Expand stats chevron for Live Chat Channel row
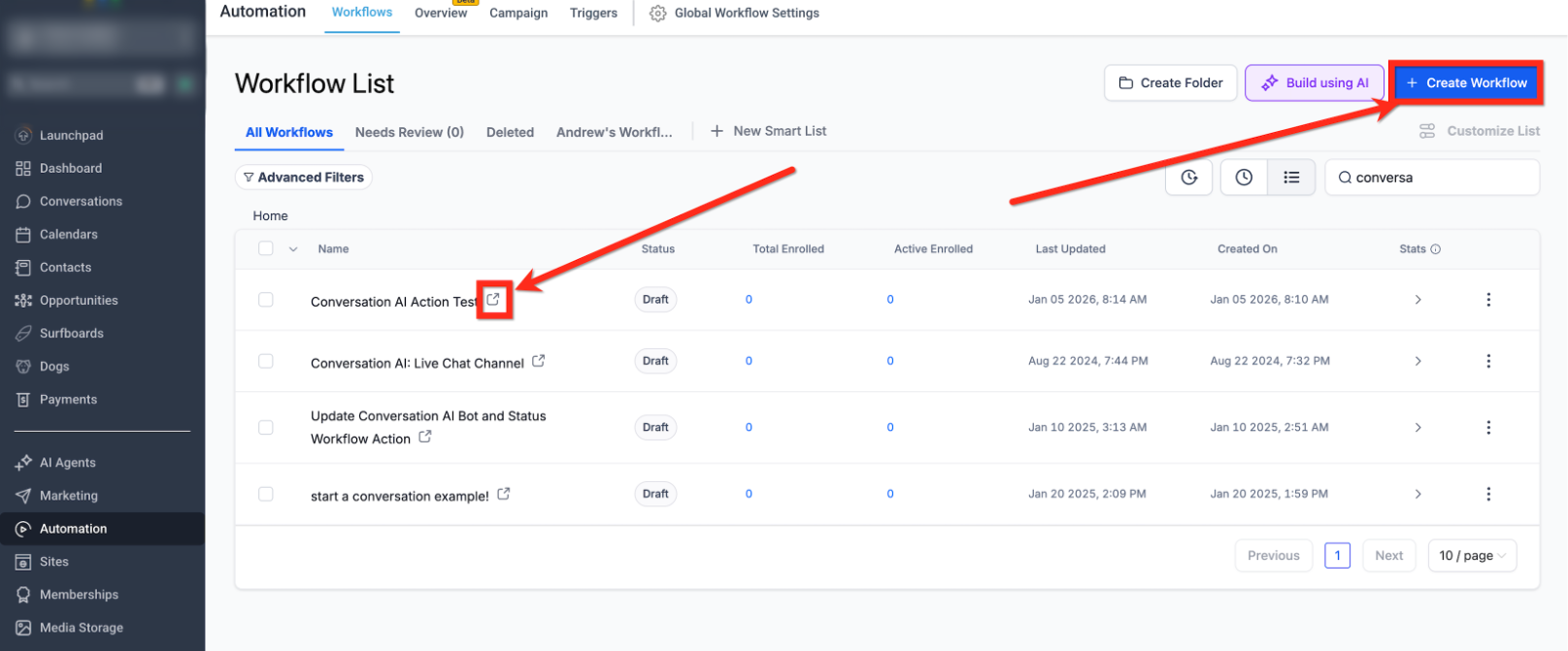 (1418, 361)
